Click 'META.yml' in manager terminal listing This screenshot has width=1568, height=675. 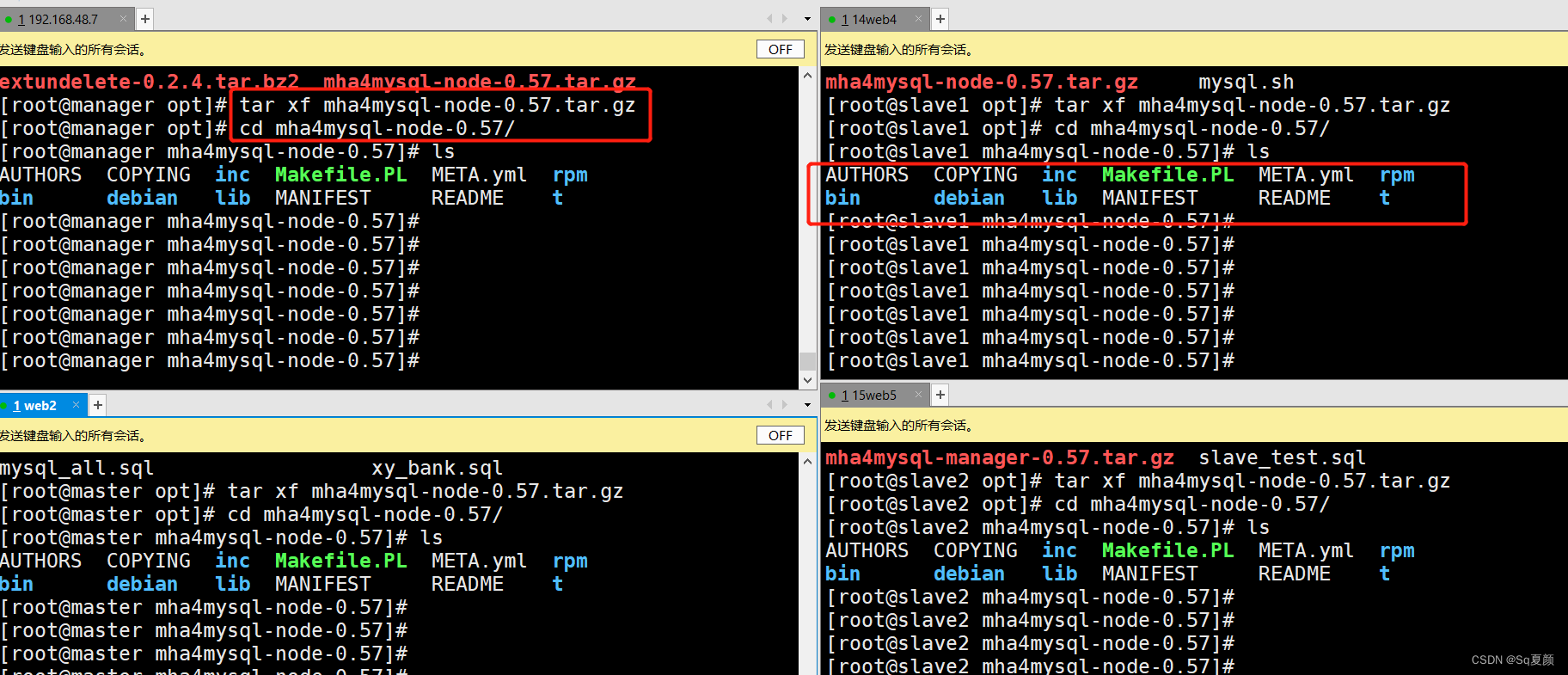click(479, 175)
